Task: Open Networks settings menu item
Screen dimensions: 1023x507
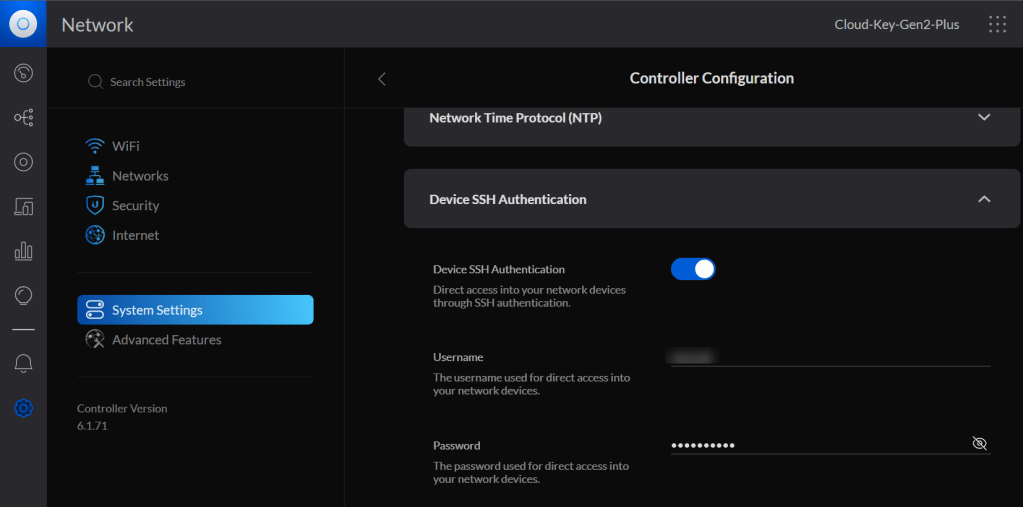Action: (139, 176)
